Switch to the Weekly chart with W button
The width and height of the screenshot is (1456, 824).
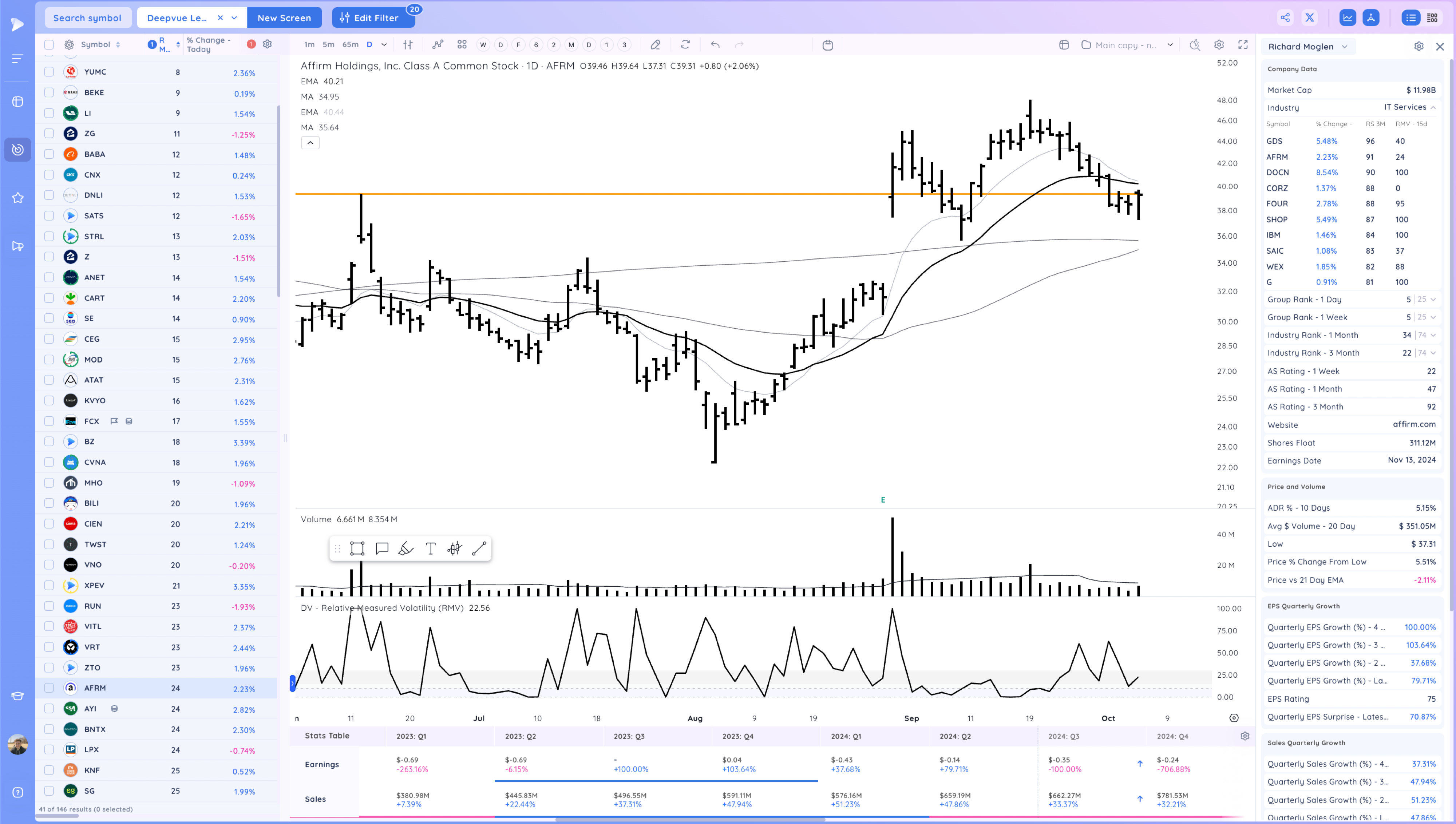click(x=483, y=44)
